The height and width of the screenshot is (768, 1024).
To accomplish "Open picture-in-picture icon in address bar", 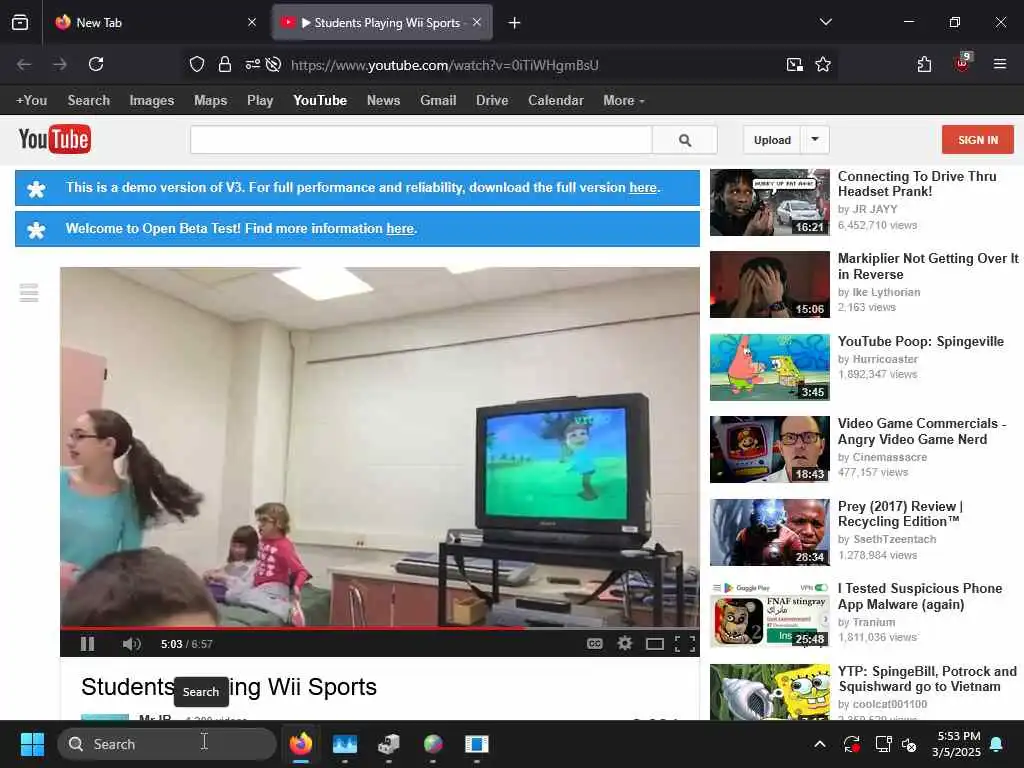I will [x=795, y=64].
